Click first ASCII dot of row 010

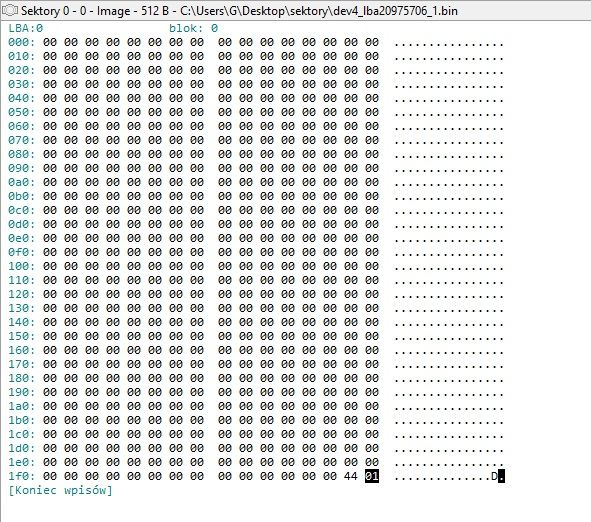[x=397, y=58]
